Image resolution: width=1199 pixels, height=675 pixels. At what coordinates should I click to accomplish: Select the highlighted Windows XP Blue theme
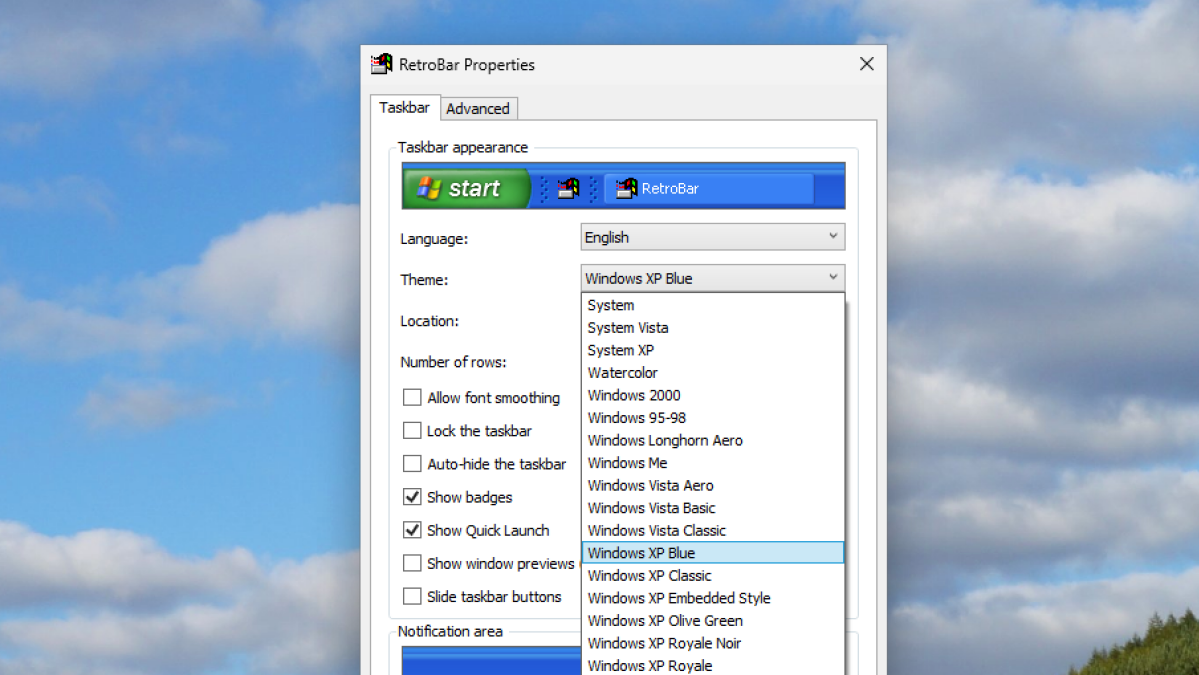[713, 553]
